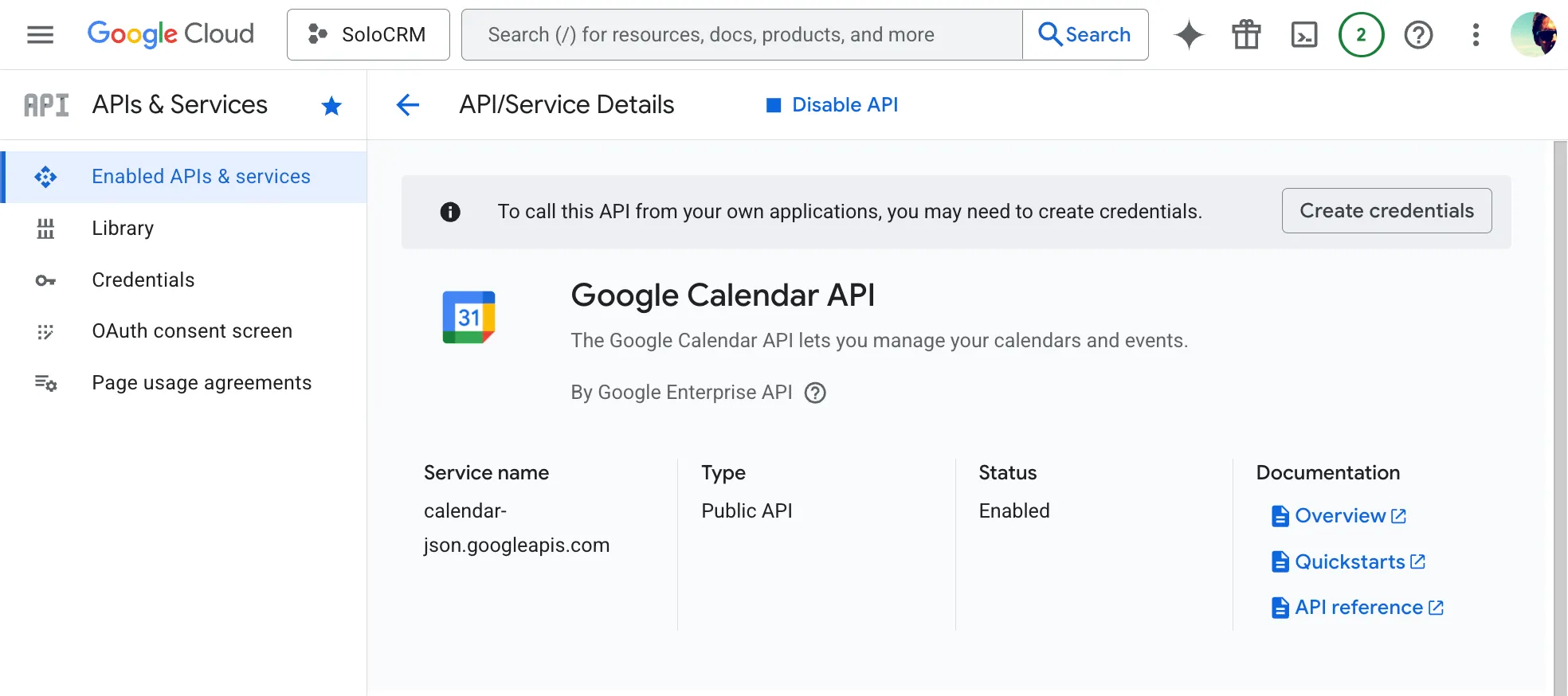The width and height of the screenshot is (1568, 696).
Task: Open the Credentials page
Action: coord(184,280)
